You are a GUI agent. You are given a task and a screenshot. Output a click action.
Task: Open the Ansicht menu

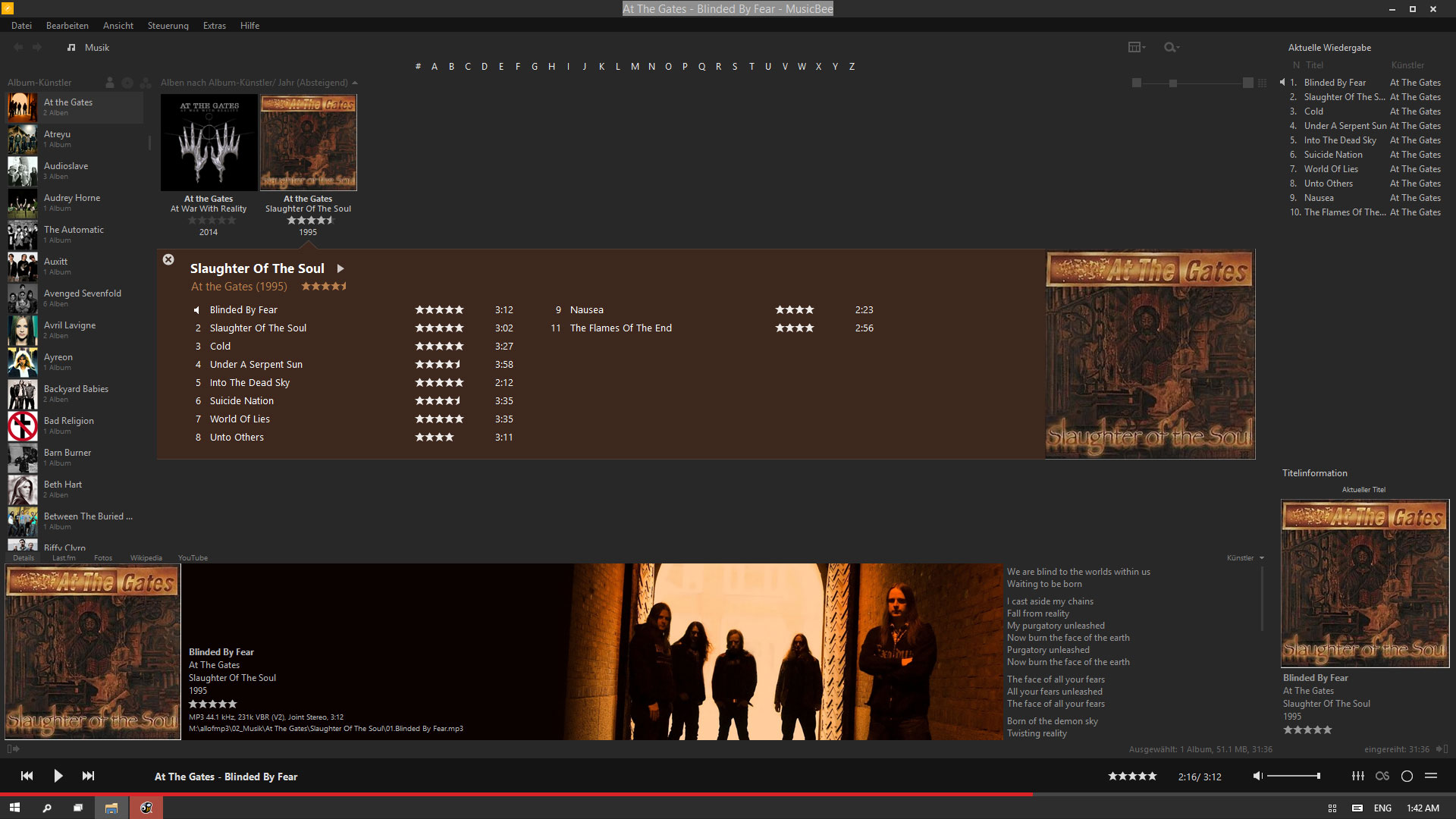(x=118, y=26)
